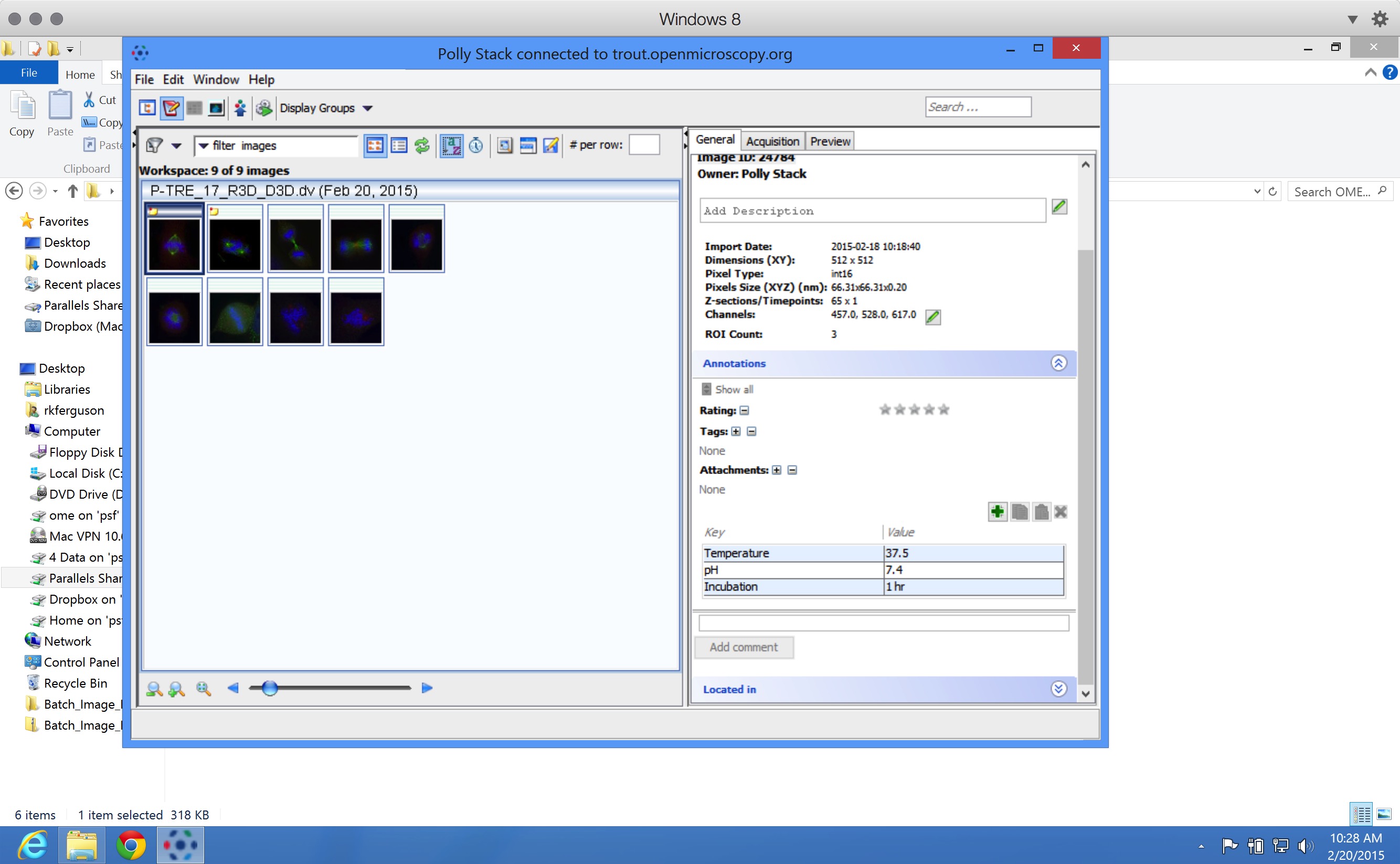The width and height of the screenshot is (1400, 864).
Task: Switch to the Acquisition tab
Action: [x=772, y=141]
